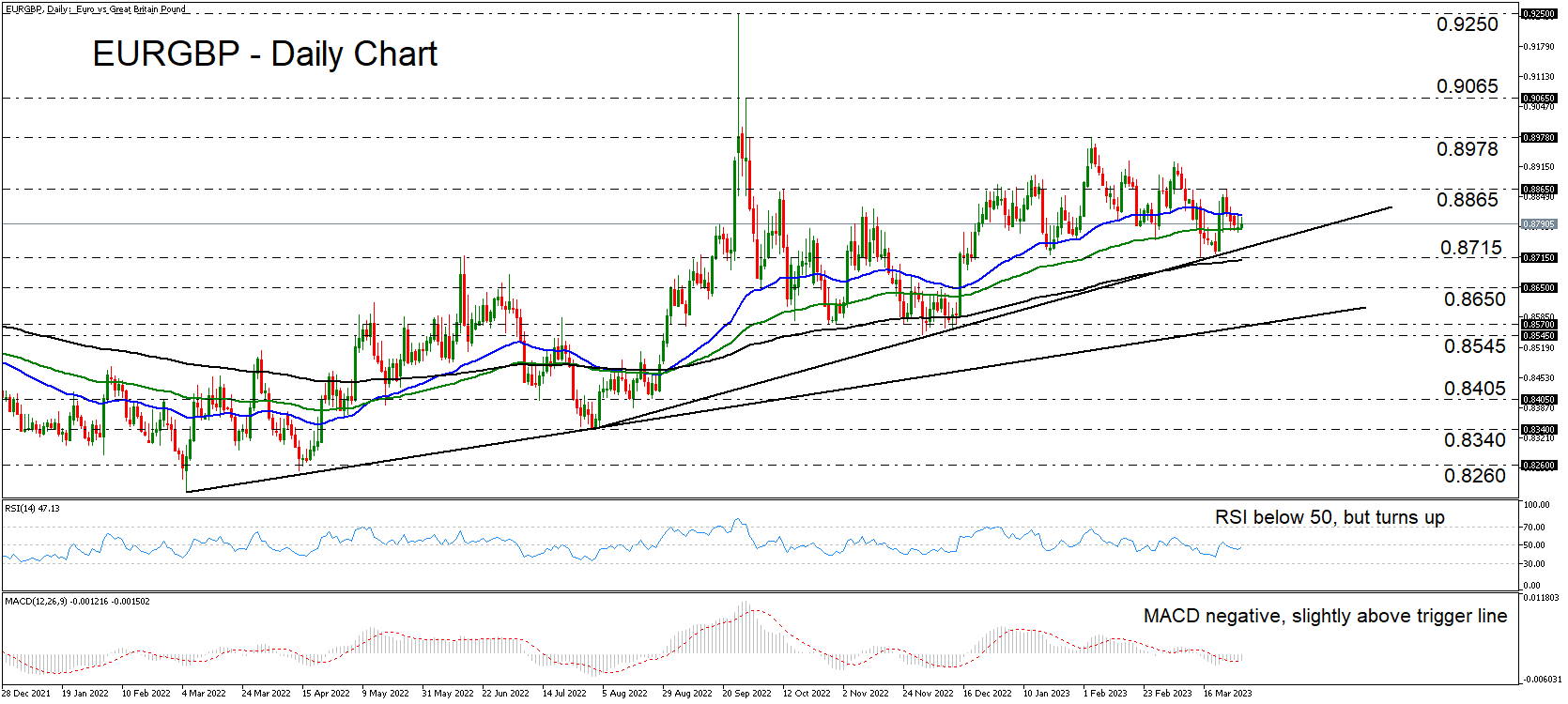The image size is (1568, 704).
Task: Select the 'MACD negative, slightly above trigger line' note
Action: click(x=1325, y=616)
